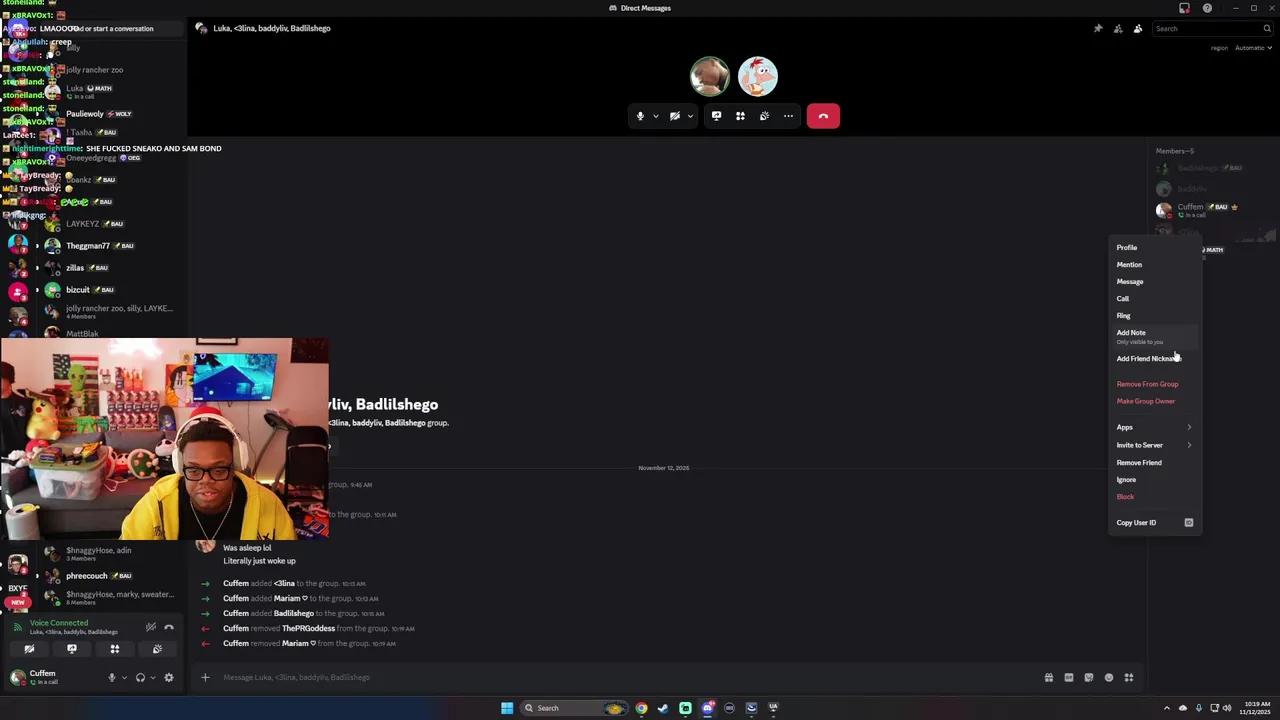Select Profile in context menu

pyautogui.click(x=1155, y=247)
